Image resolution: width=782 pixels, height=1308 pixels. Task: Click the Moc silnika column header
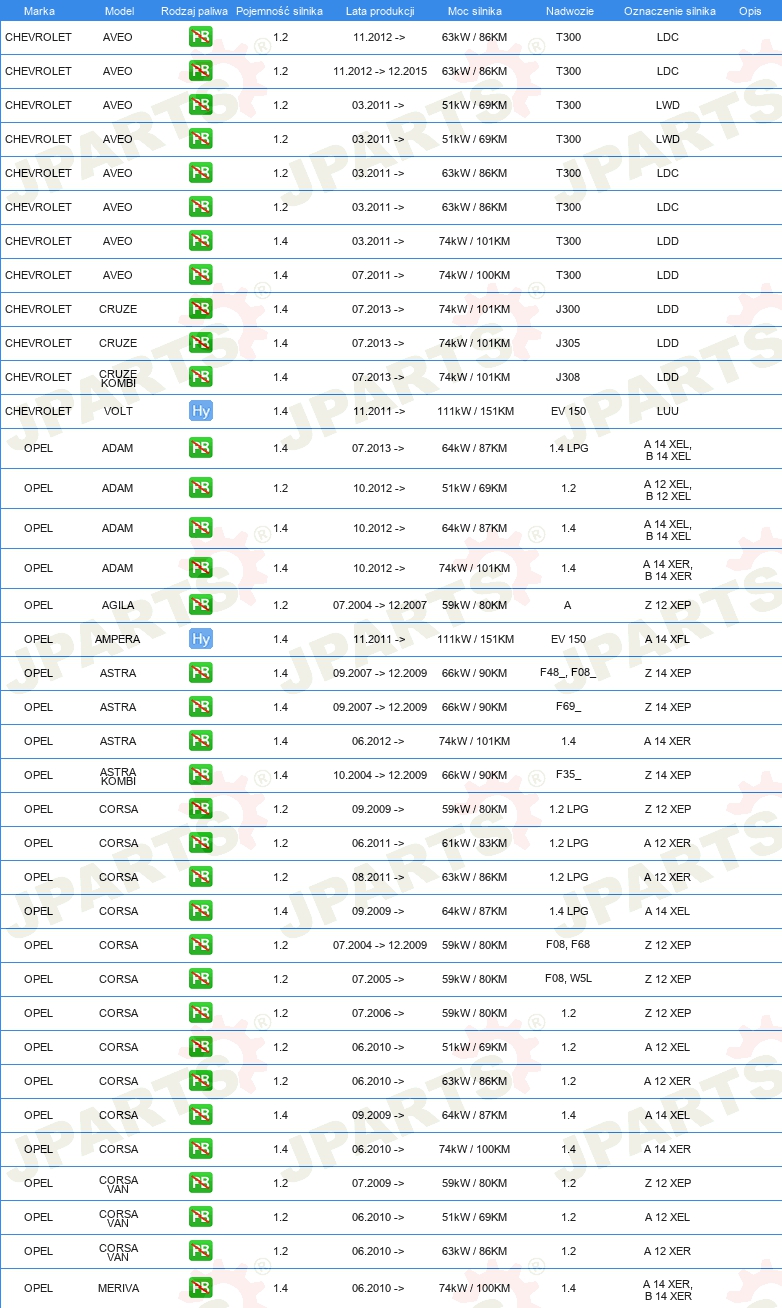[x=475, y=11]
